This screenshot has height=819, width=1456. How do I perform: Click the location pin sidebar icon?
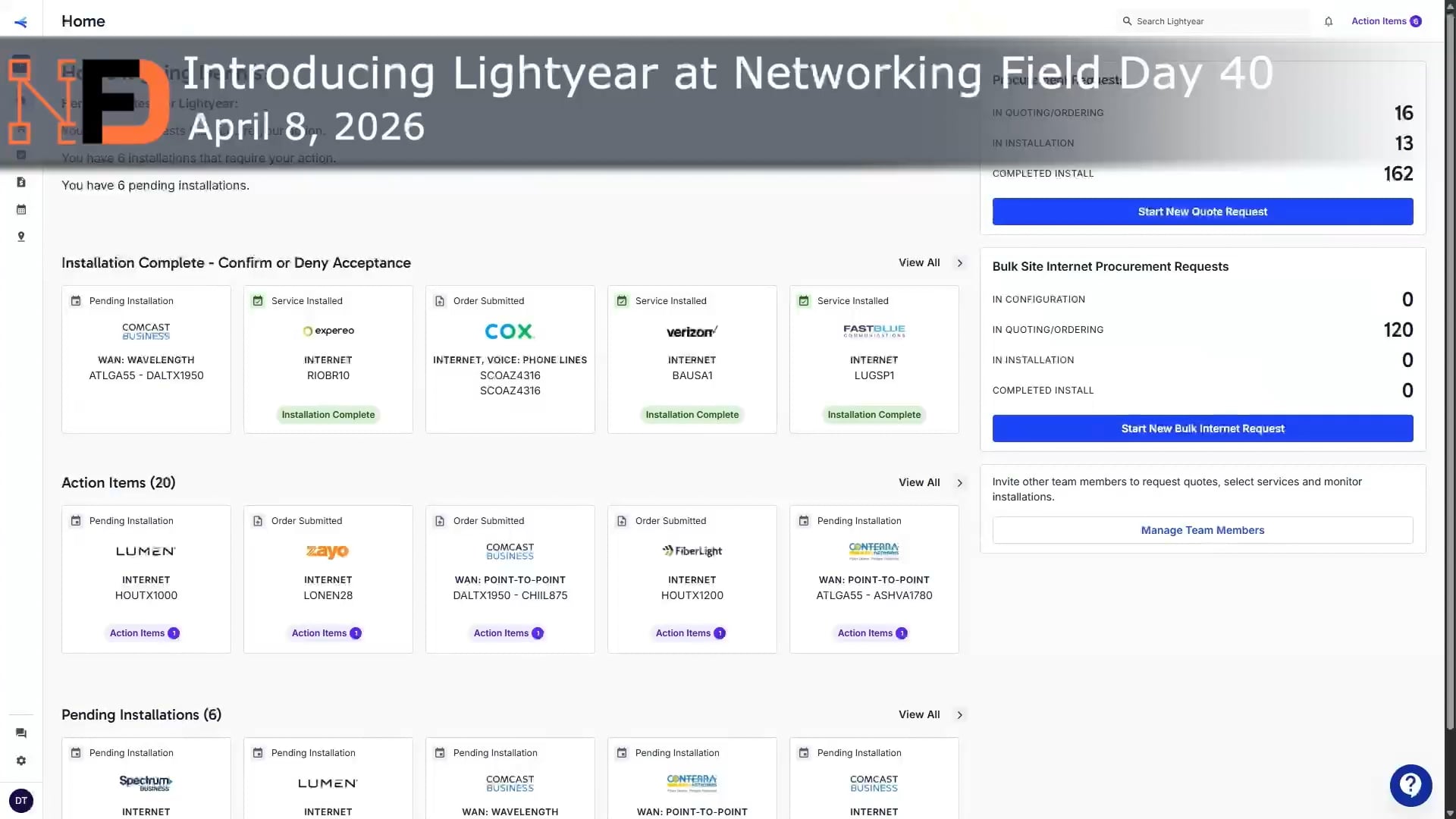(x=21, y=237)
